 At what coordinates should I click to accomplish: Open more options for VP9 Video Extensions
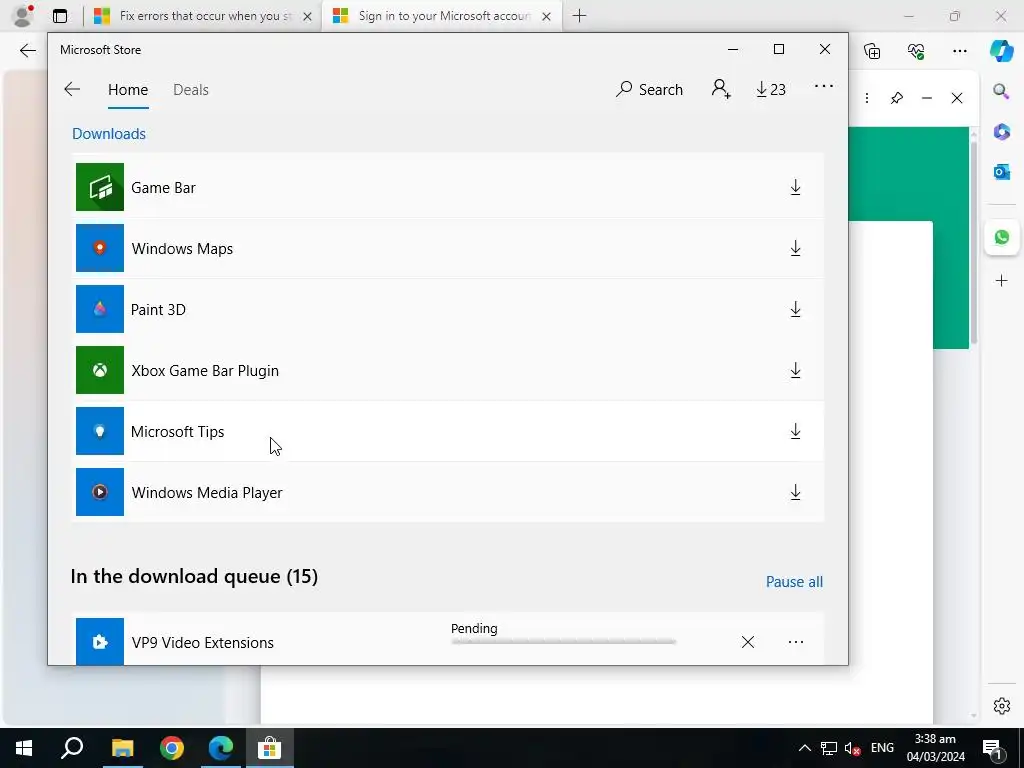795,642
